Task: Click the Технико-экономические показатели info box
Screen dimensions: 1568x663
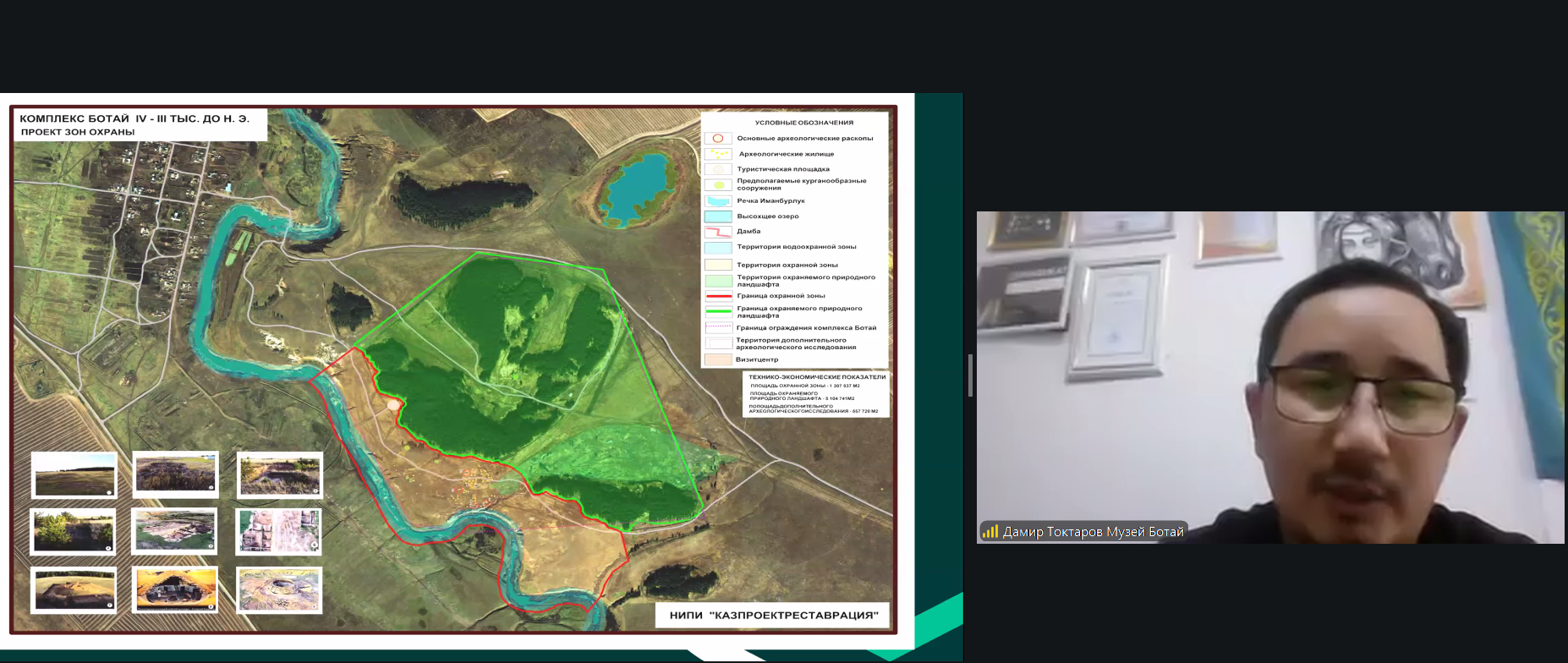Action: pyautogui.click(x=815, y=394)
